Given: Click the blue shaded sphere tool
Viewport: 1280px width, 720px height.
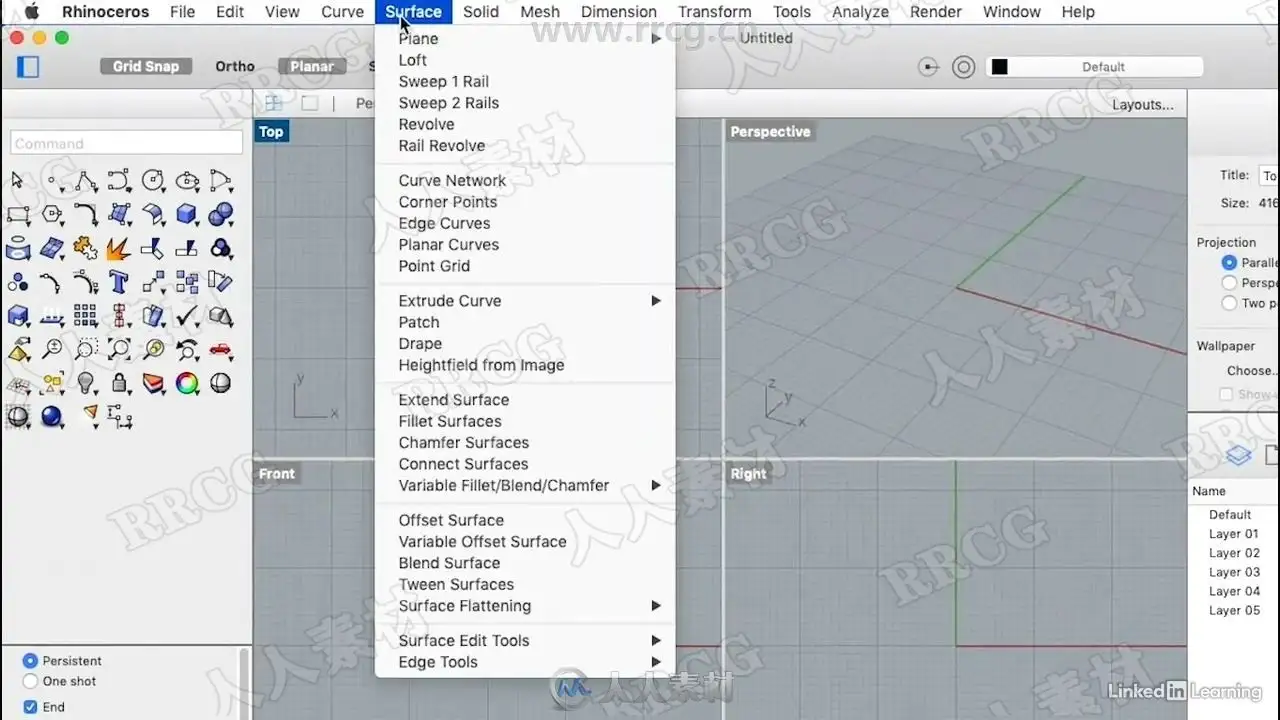Looking at the screenshot, I should click(52, 416).
